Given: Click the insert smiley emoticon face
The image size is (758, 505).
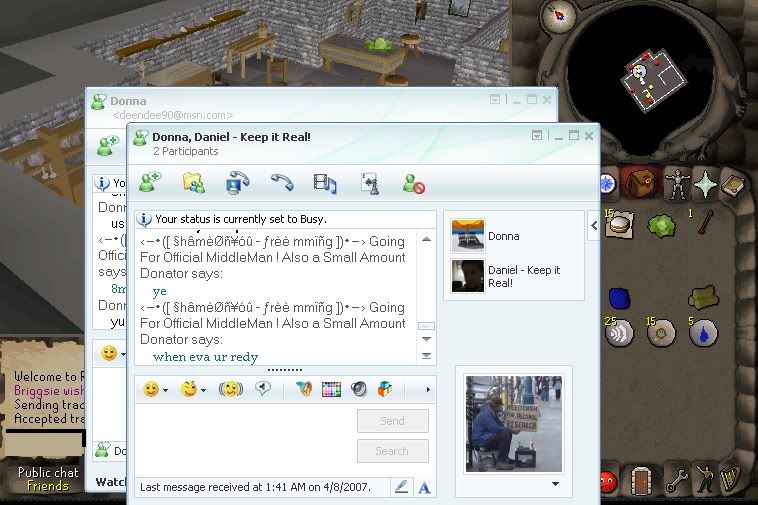Looking at the screenshot, I should pos(151,389).
